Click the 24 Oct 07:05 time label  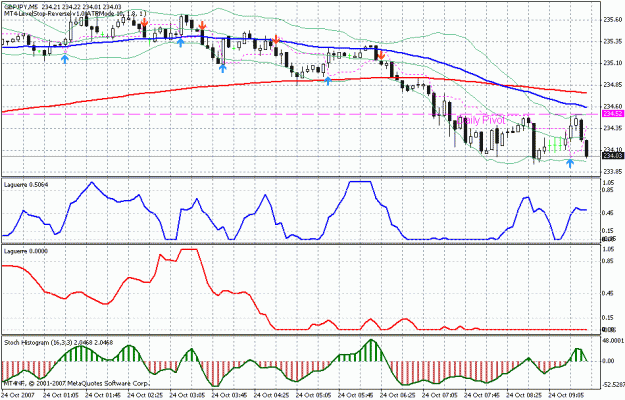point(438,395)
